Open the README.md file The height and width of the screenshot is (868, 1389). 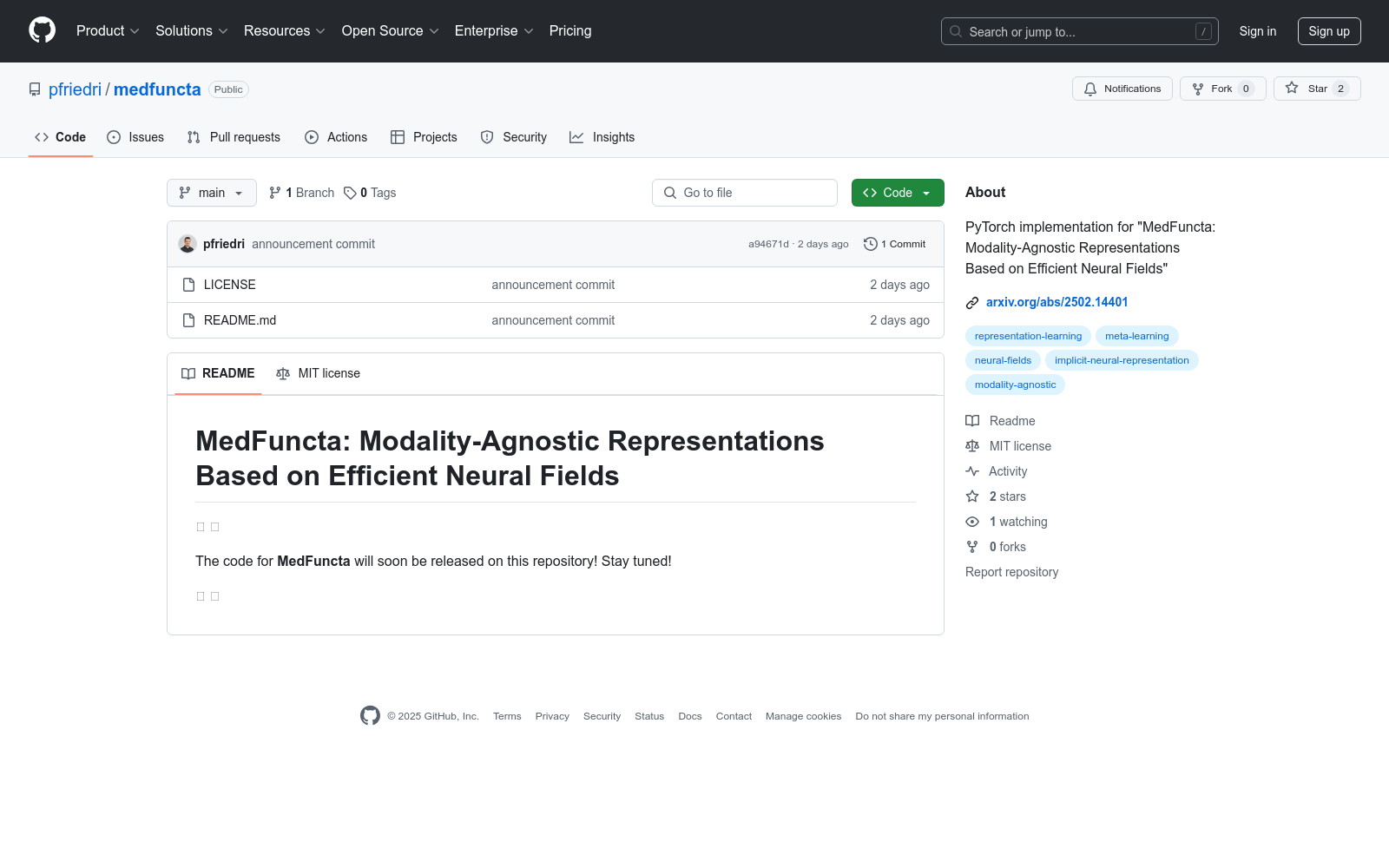[240, 320]
